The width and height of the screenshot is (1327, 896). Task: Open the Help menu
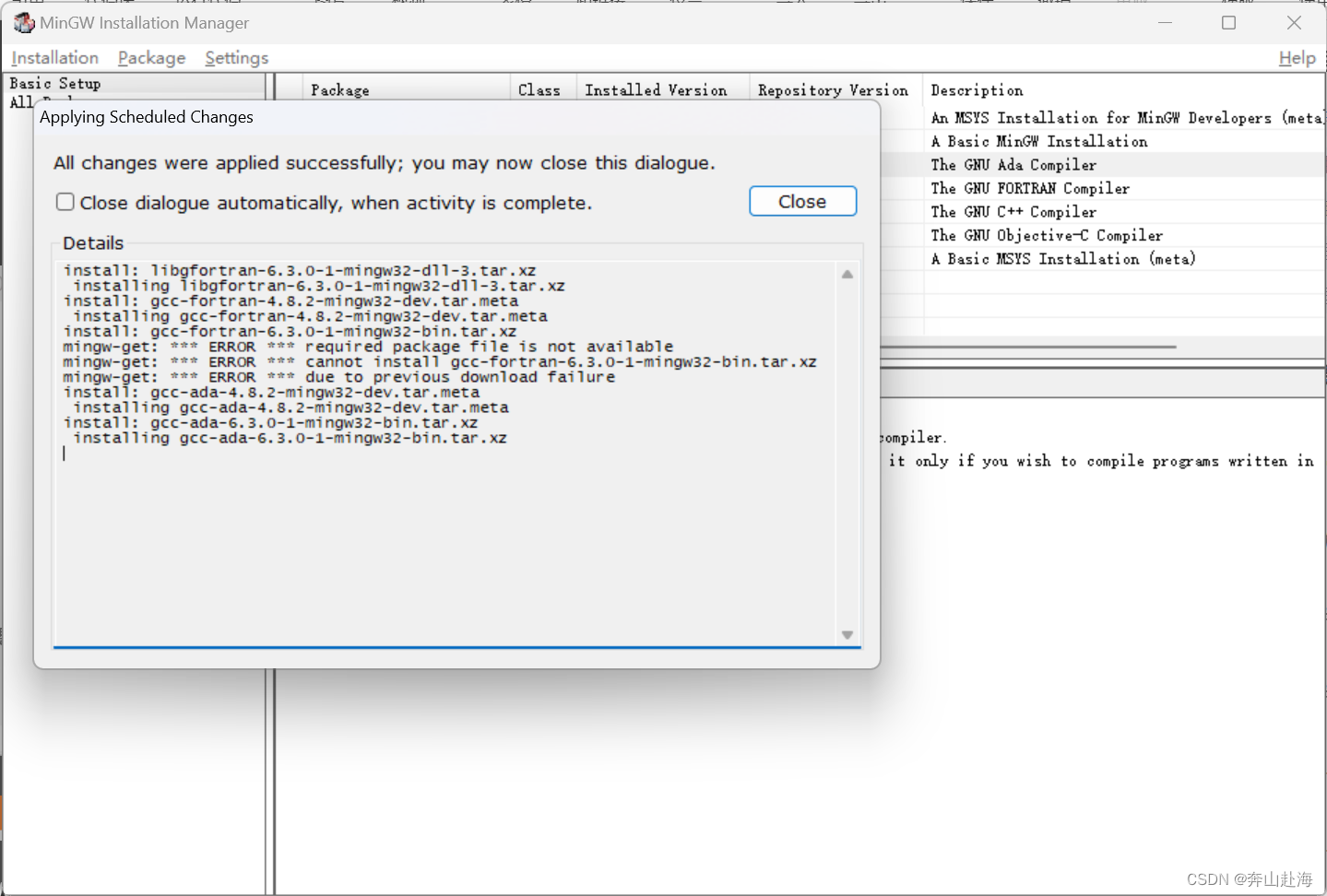pos(1297,58)
